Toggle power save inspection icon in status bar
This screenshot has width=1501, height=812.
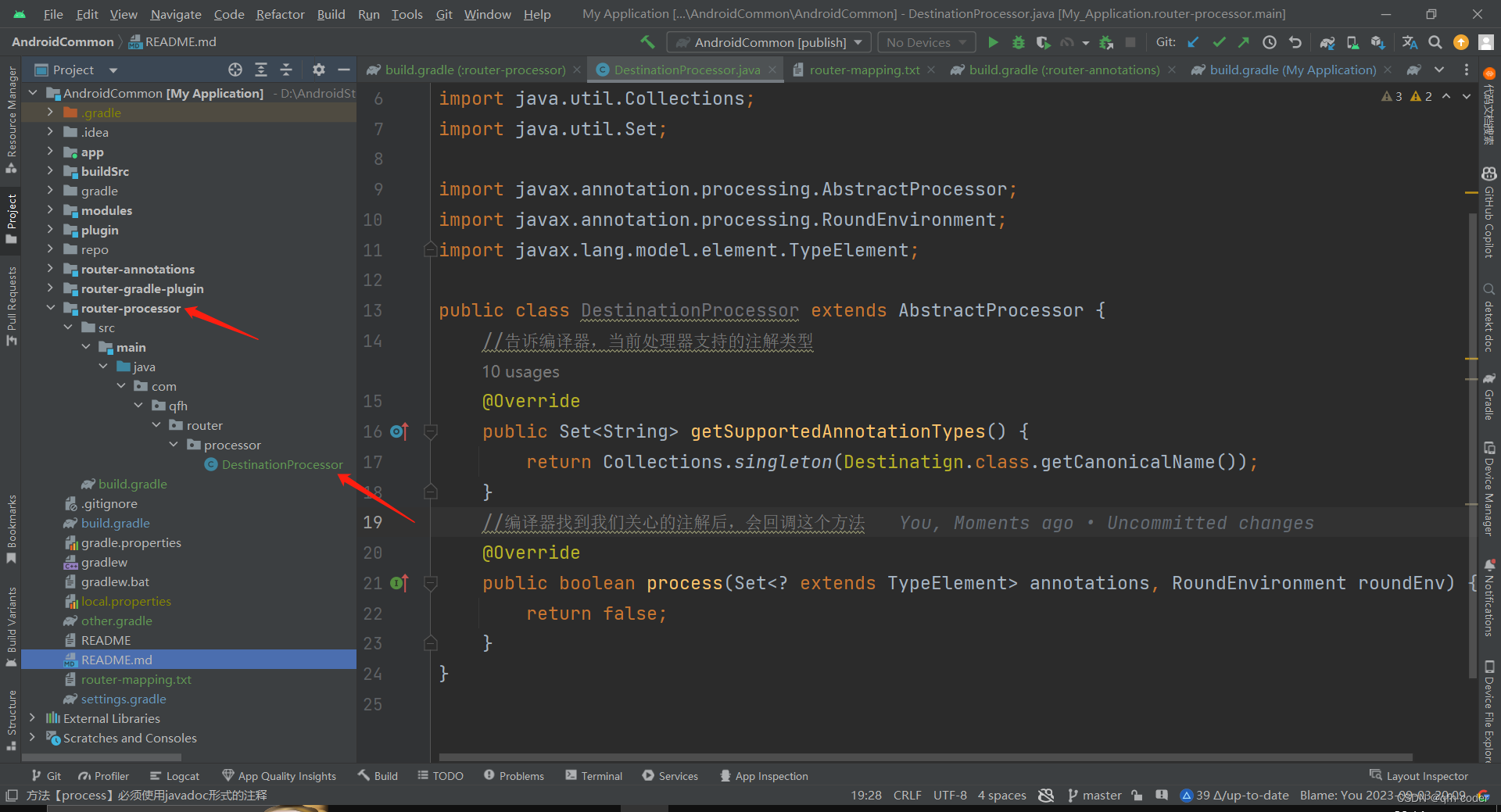click(1046, 796)
